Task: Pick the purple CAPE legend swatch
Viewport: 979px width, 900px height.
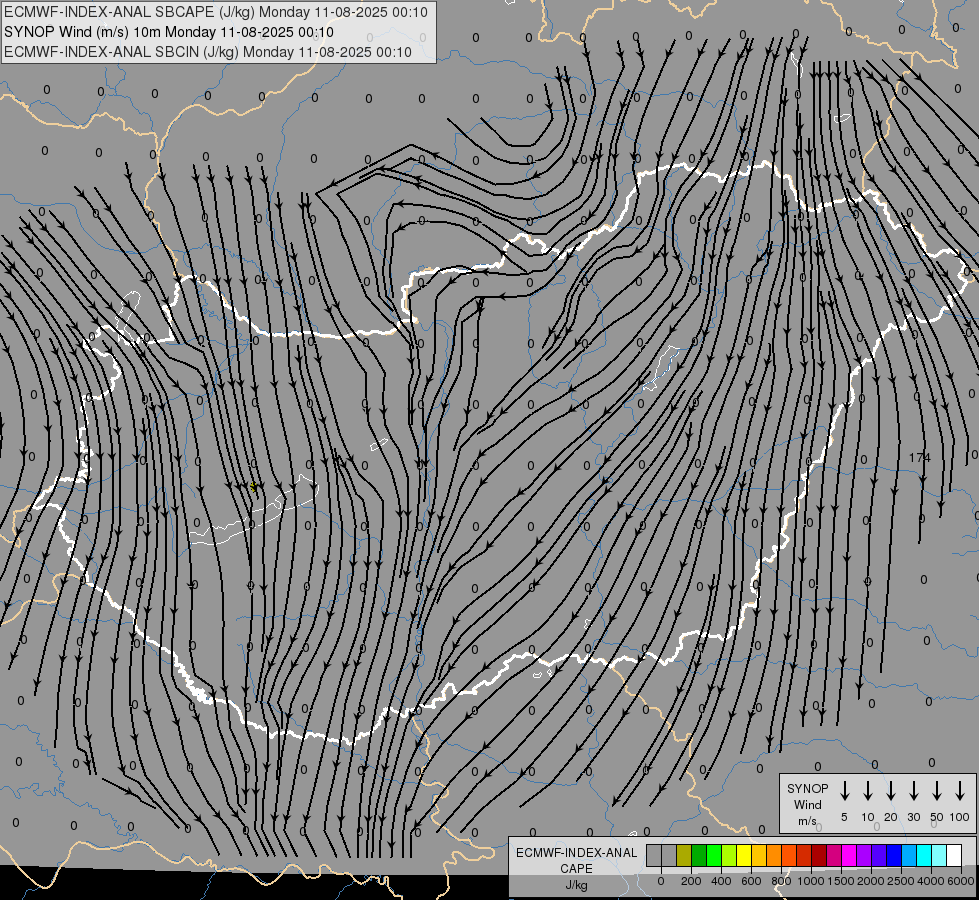Action: pos(863,855)
